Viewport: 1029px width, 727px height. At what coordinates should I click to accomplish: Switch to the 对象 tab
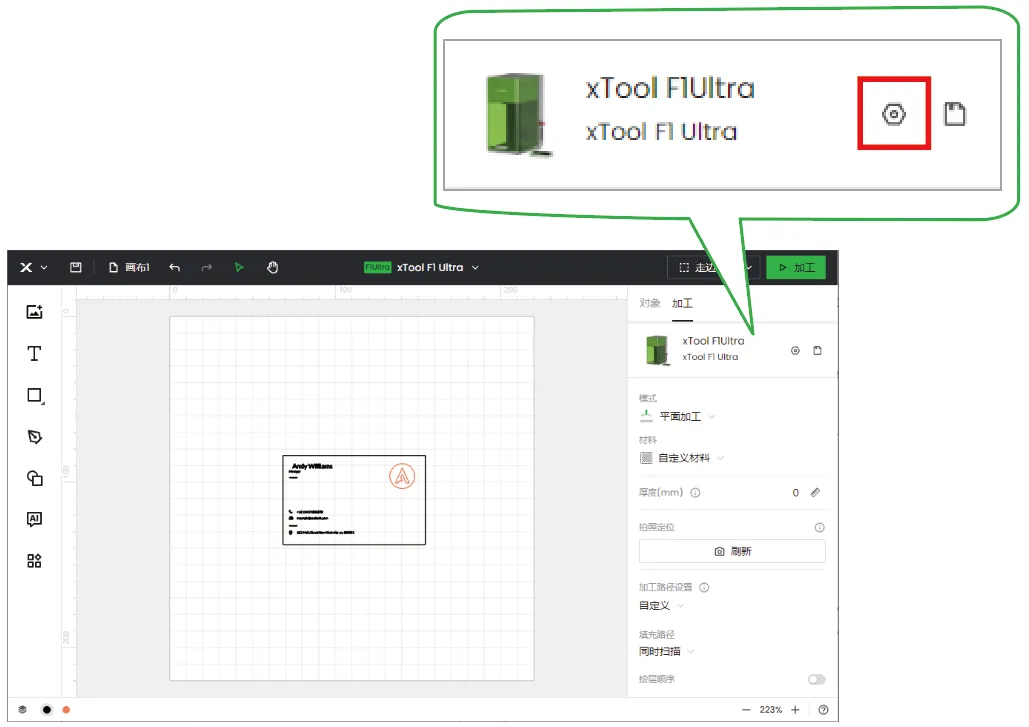click(x=650, y=303)
